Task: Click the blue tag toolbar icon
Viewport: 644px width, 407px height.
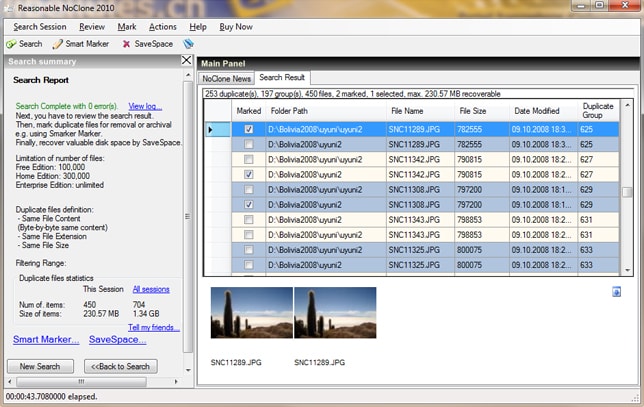Action: (x=188, y=44)
